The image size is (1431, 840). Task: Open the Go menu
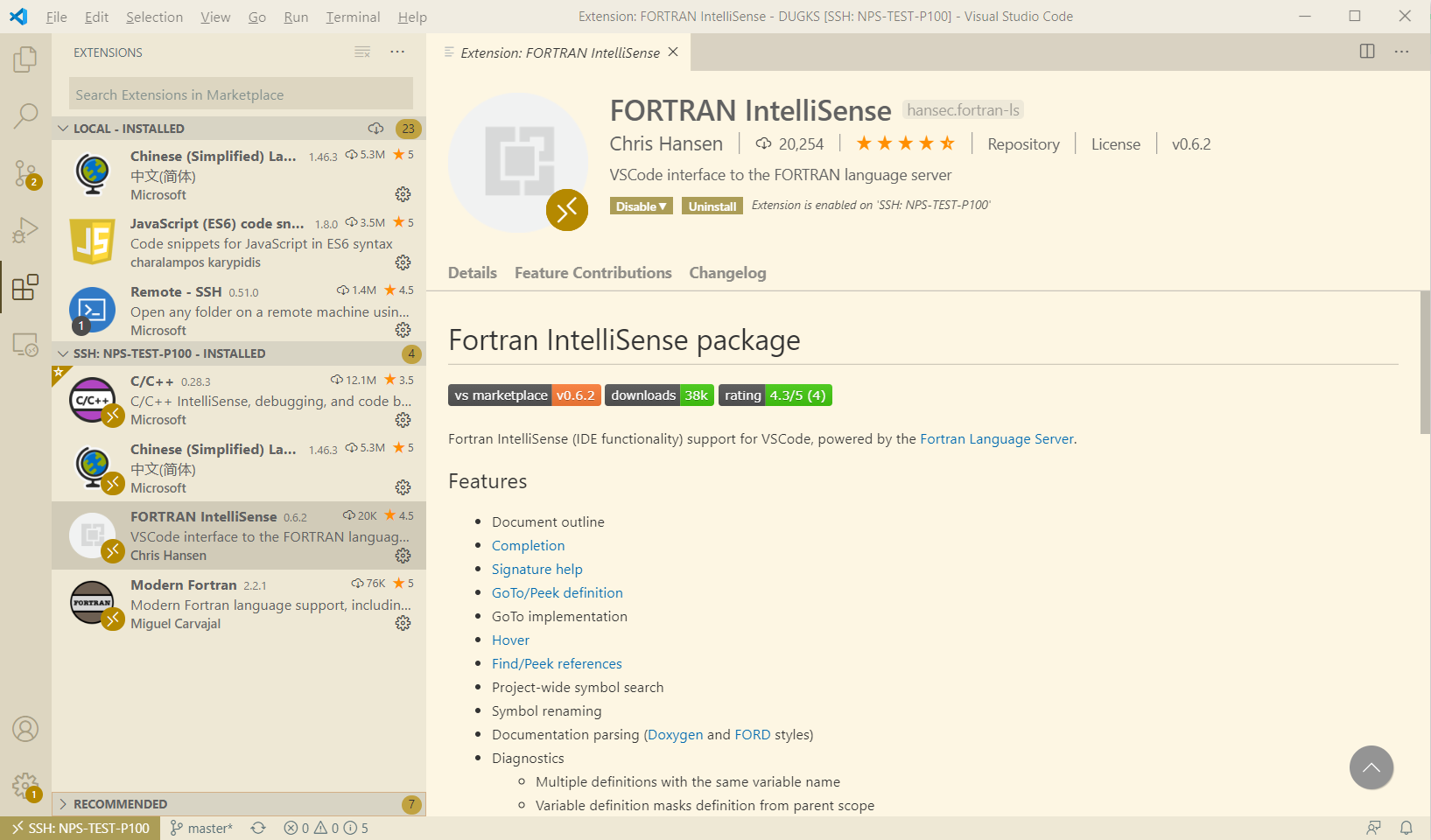[256, 17]
